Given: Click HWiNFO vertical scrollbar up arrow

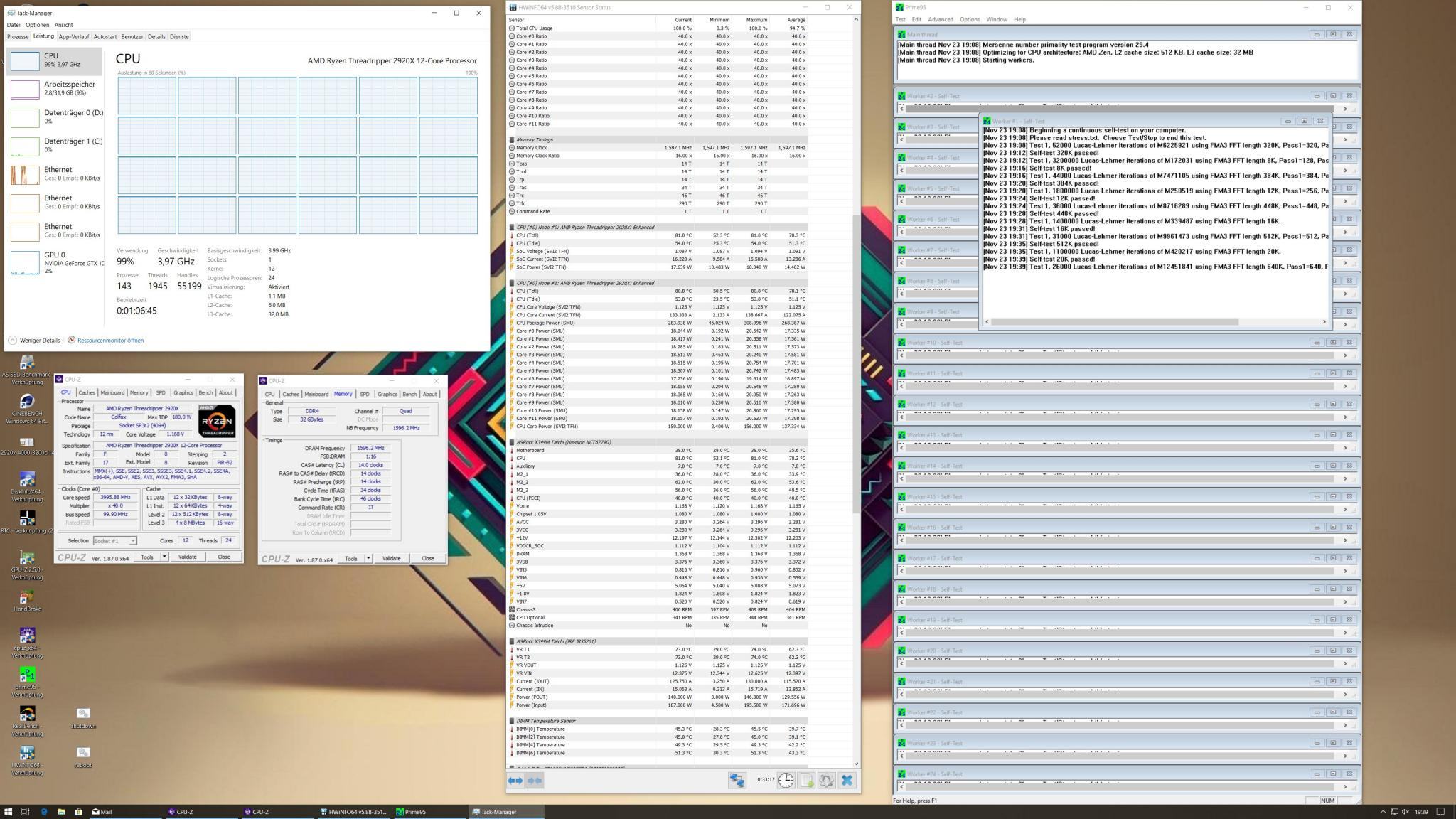Looking at the screenshot, I should point(855,19).
